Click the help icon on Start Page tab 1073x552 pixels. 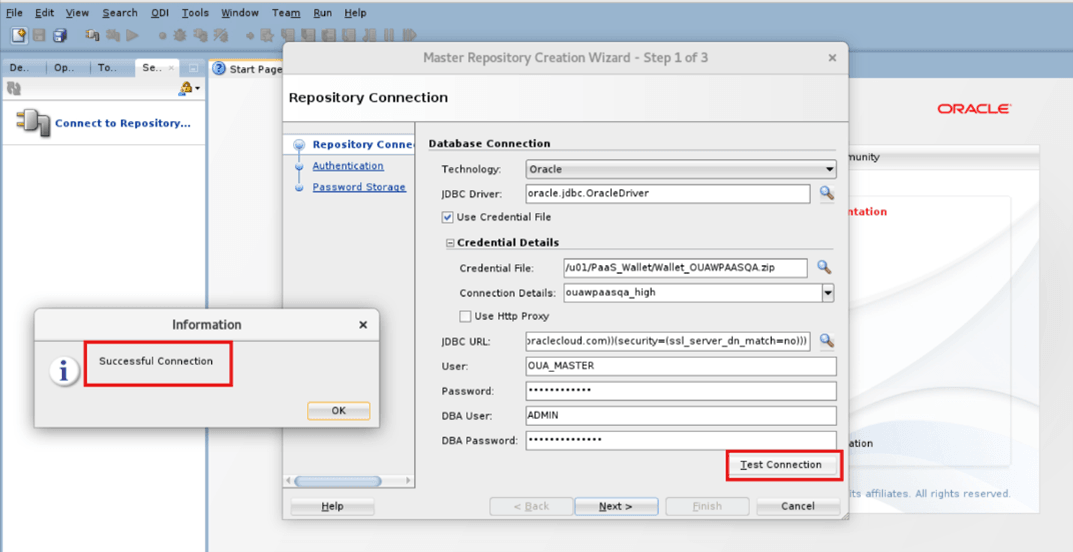tap(219, 68)
